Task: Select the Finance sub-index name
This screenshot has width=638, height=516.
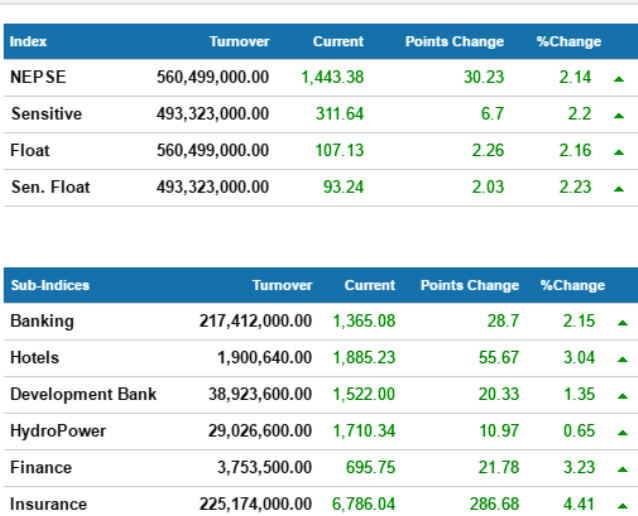Action: point(41,468)
